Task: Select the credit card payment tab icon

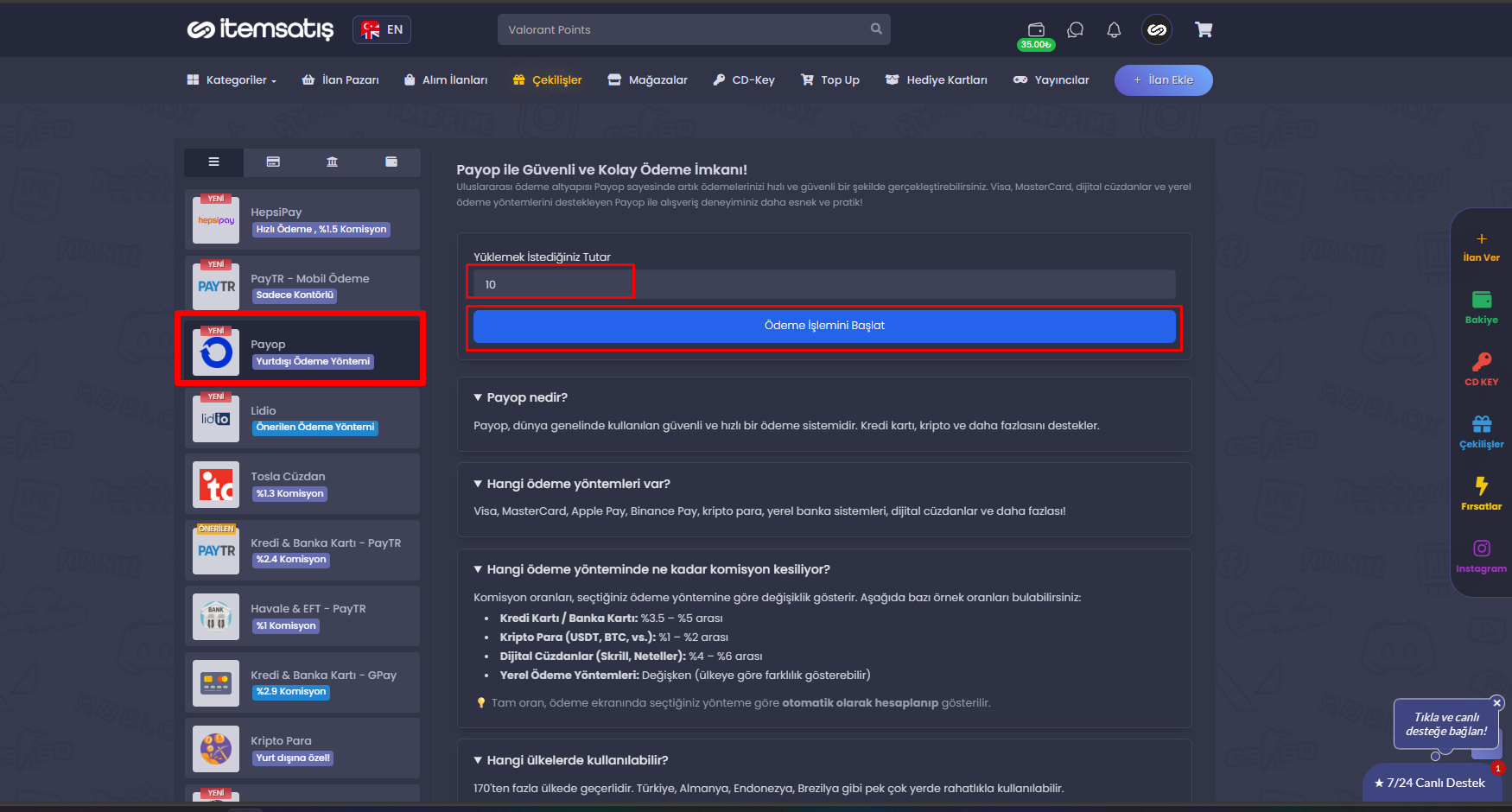Action: pos(273,162)
